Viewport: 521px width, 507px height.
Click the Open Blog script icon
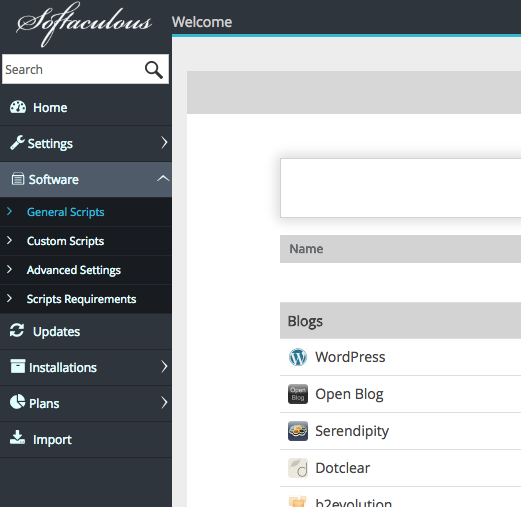coord(298,394)
